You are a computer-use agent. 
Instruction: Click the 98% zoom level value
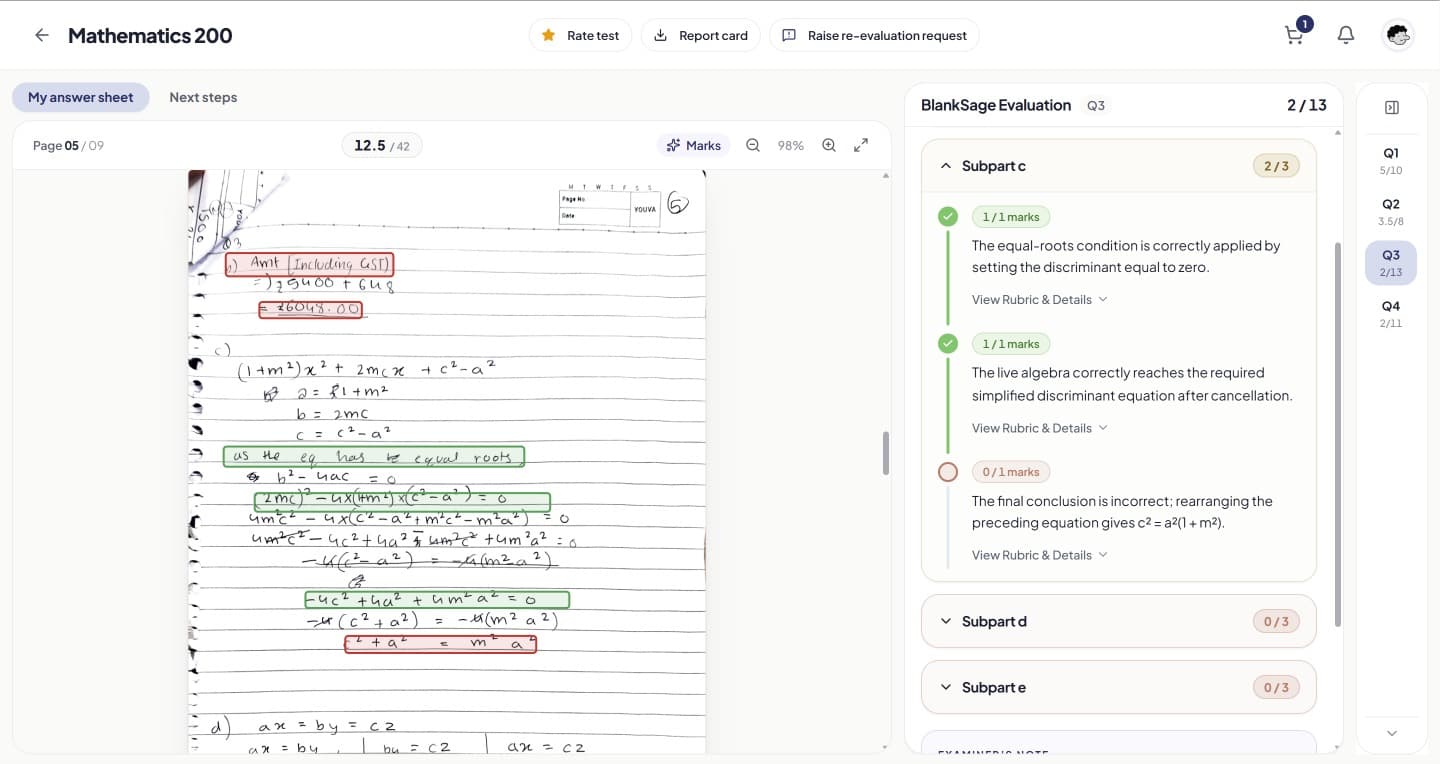tap(791, 145)
